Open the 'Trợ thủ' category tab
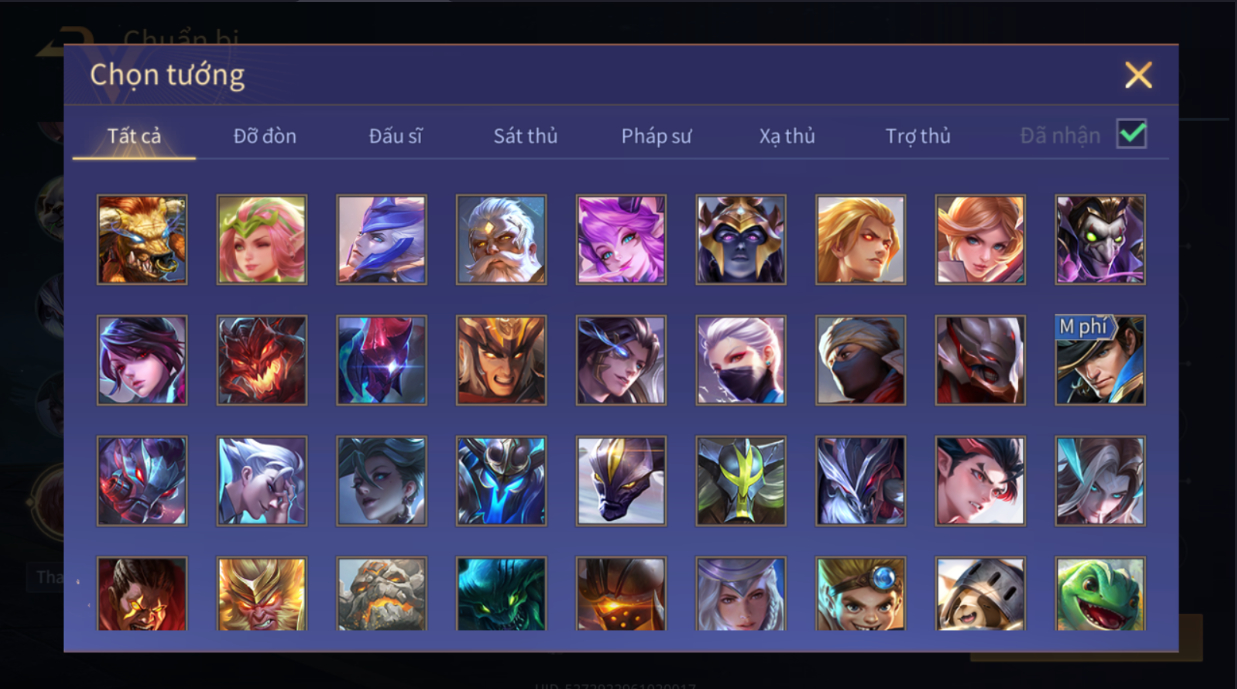 coord(918,136)
